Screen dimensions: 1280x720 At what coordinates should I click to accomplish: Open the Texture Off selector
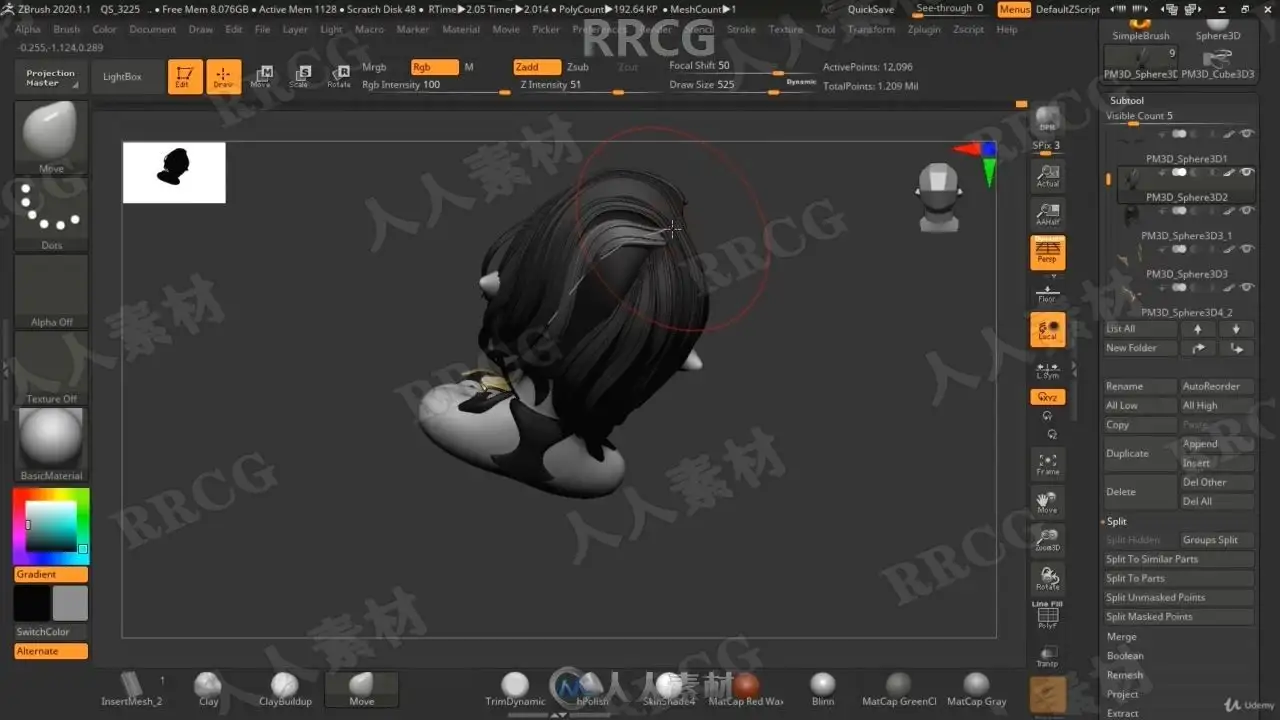pos(51,368)
